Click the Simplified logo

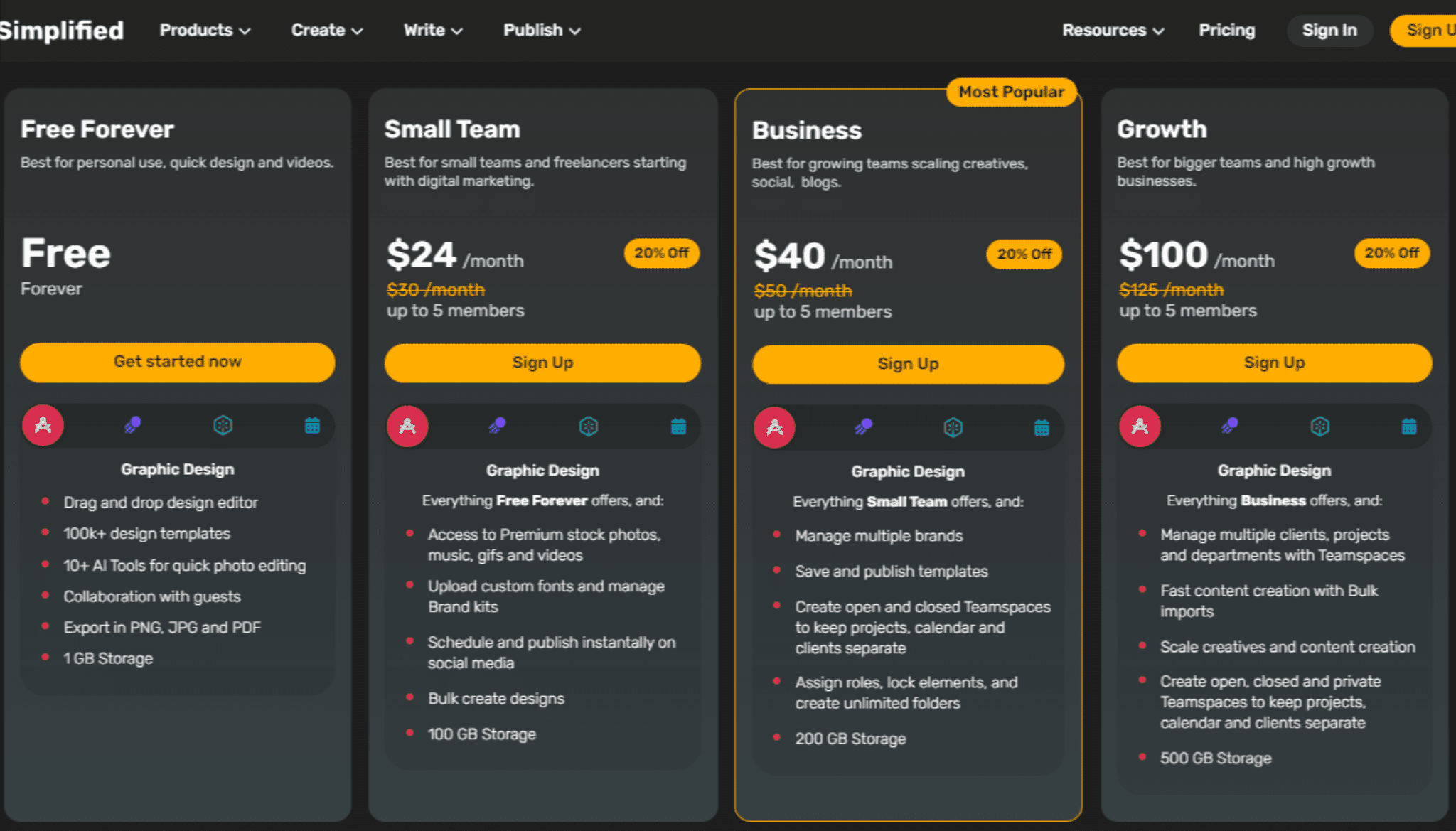(61, 30)
